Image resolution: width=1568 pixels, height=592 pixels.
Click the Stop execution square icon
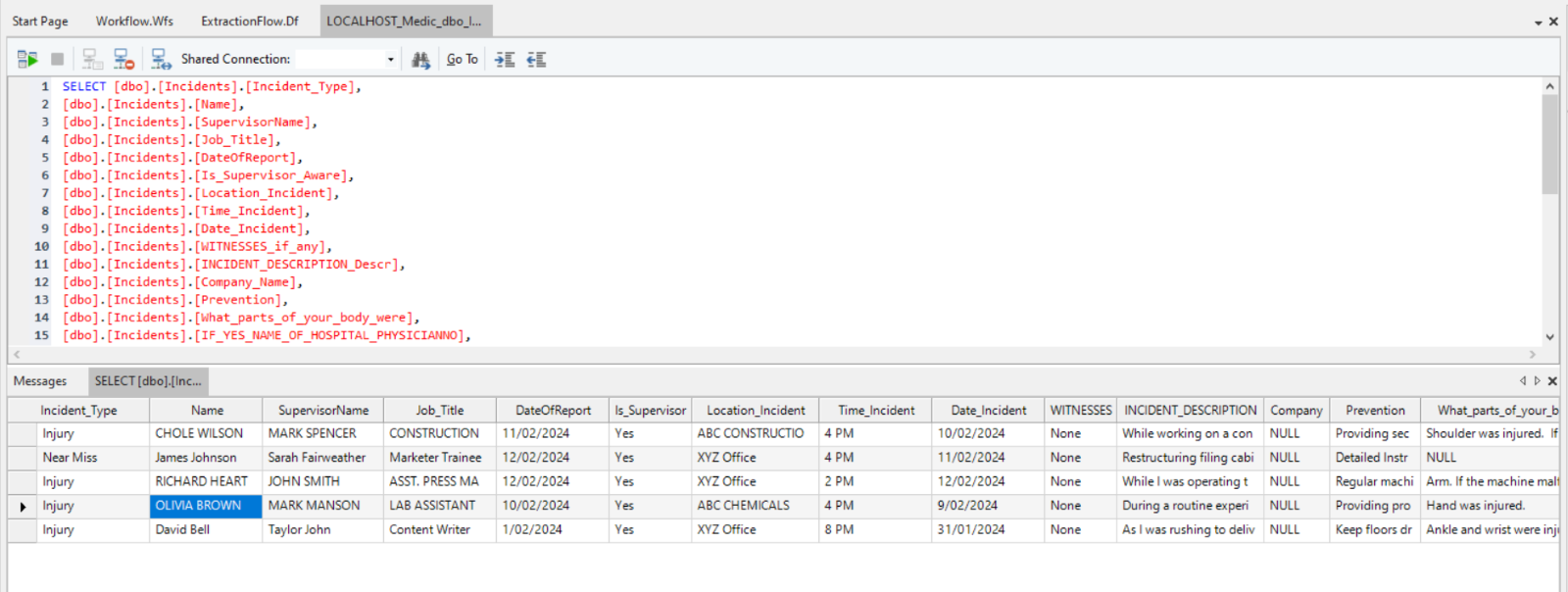(x=58, y=60)
